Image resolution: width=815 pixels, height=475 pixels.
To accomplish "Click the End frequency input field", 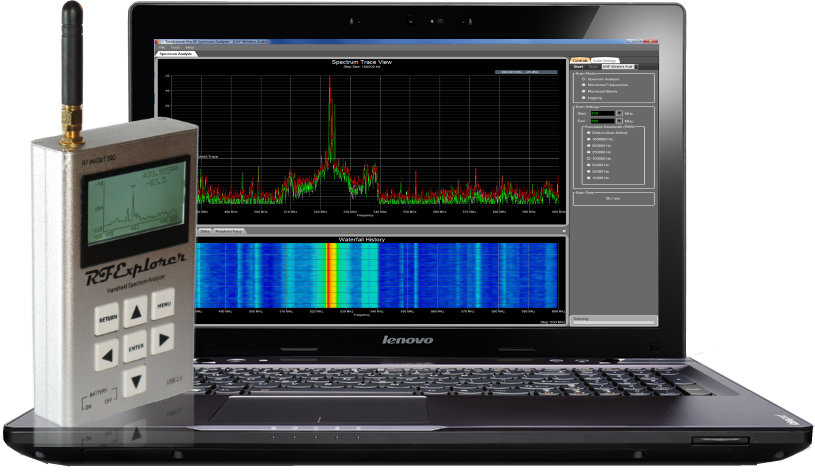I will click(603, 121).
